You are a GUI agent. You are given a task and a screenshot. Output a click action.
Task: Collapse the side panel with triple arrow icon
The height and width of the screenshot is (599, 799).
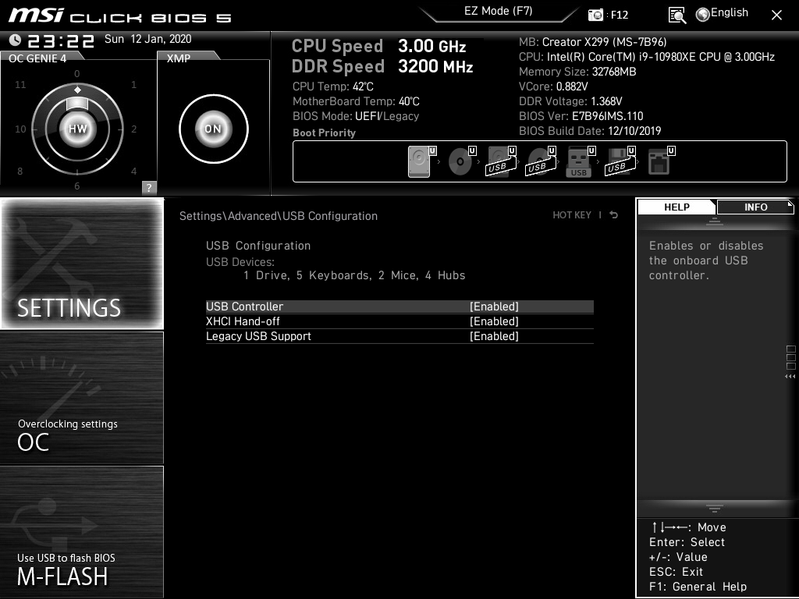790,376
